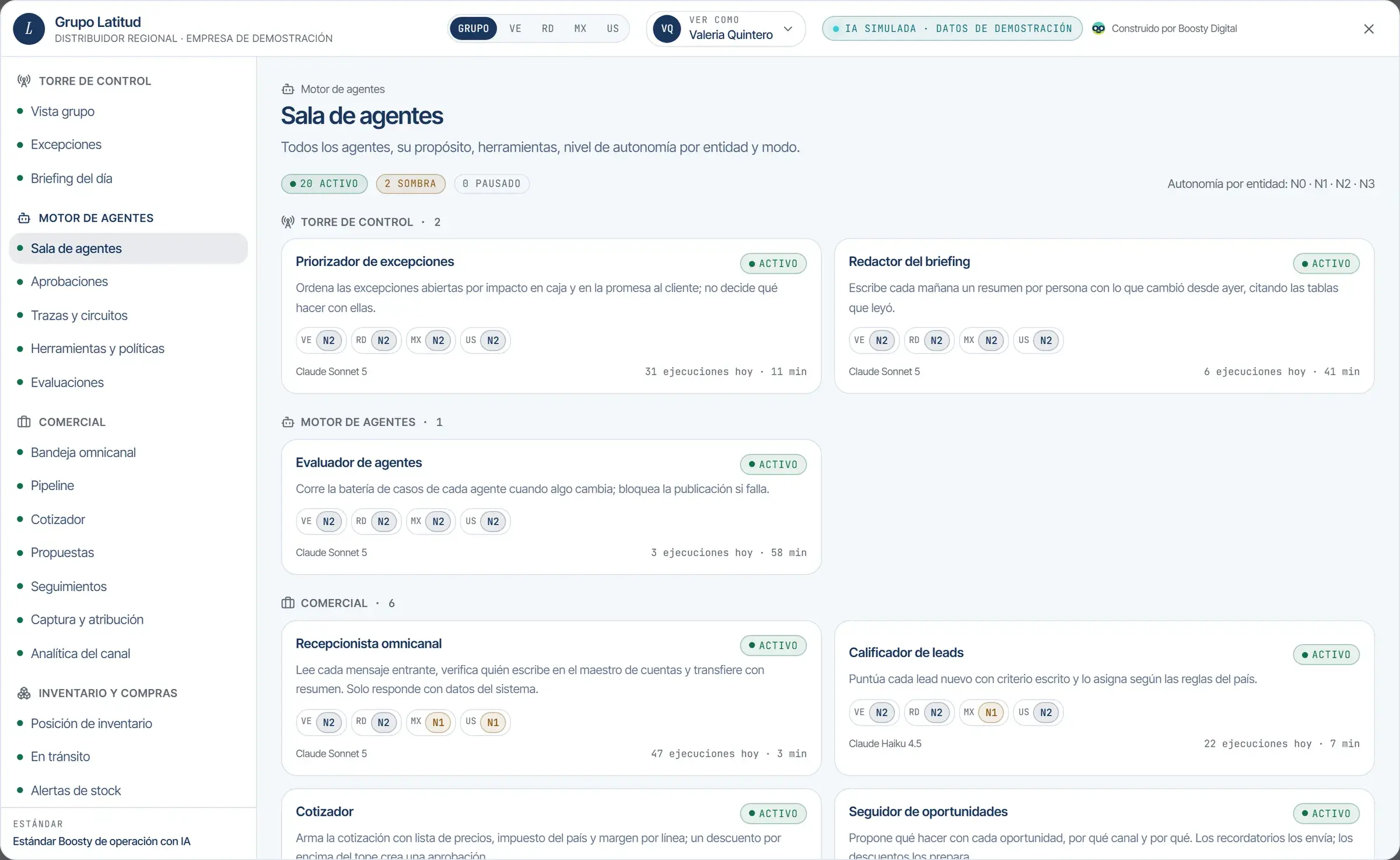Open the Priorizador de excepciones agent card
The height and width of the screenshot is (860, 1400).
(x=551, y=316)
